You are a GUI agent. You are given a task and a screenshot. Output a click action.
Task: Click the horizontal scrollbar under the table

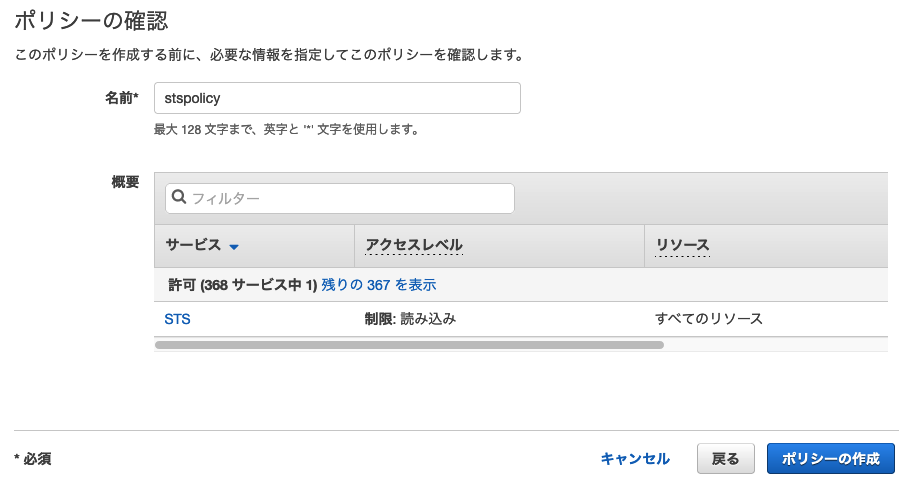pos(410,345)
